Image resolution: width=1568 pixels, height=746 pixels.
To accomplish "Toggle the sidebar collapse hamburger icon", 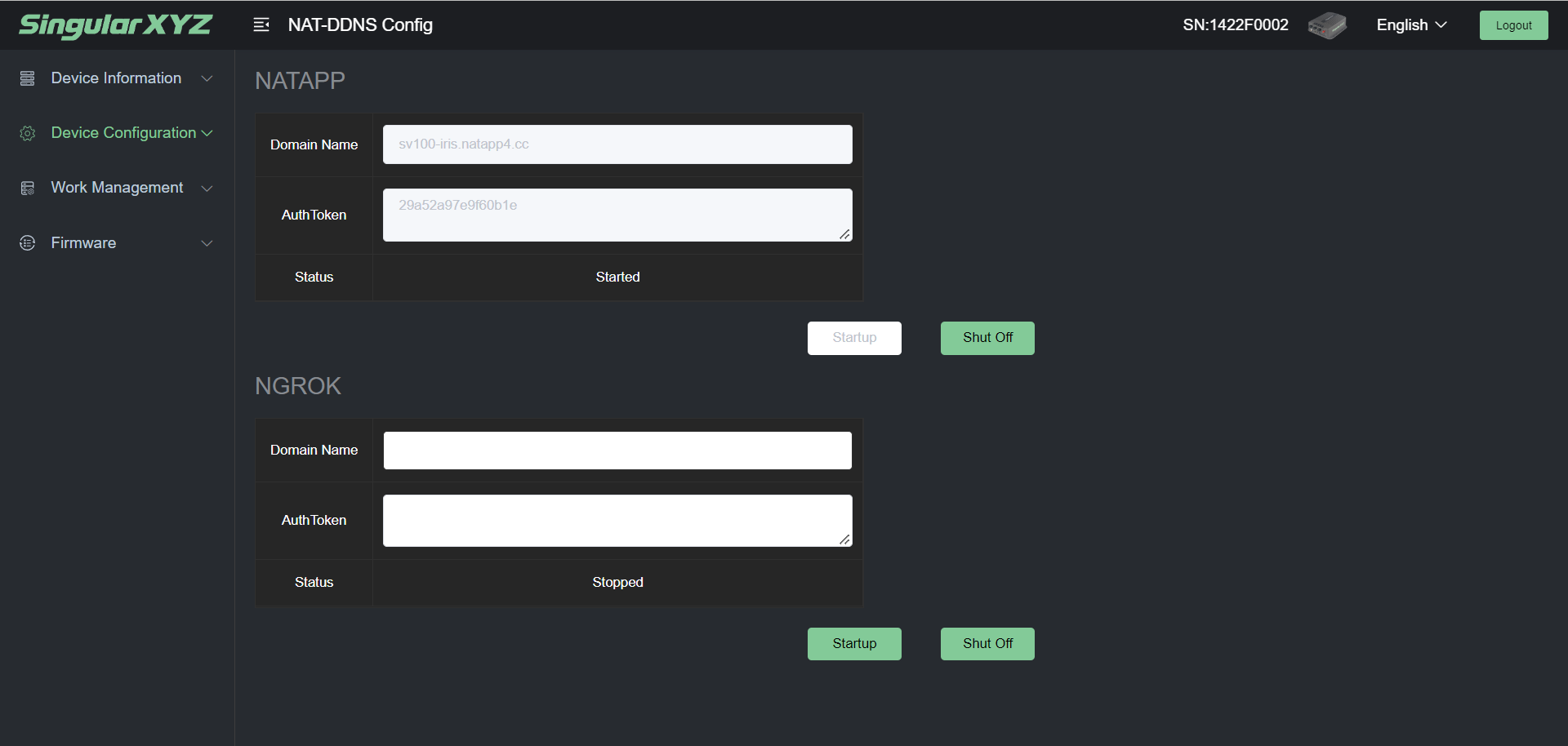I will tap(261, 25).
